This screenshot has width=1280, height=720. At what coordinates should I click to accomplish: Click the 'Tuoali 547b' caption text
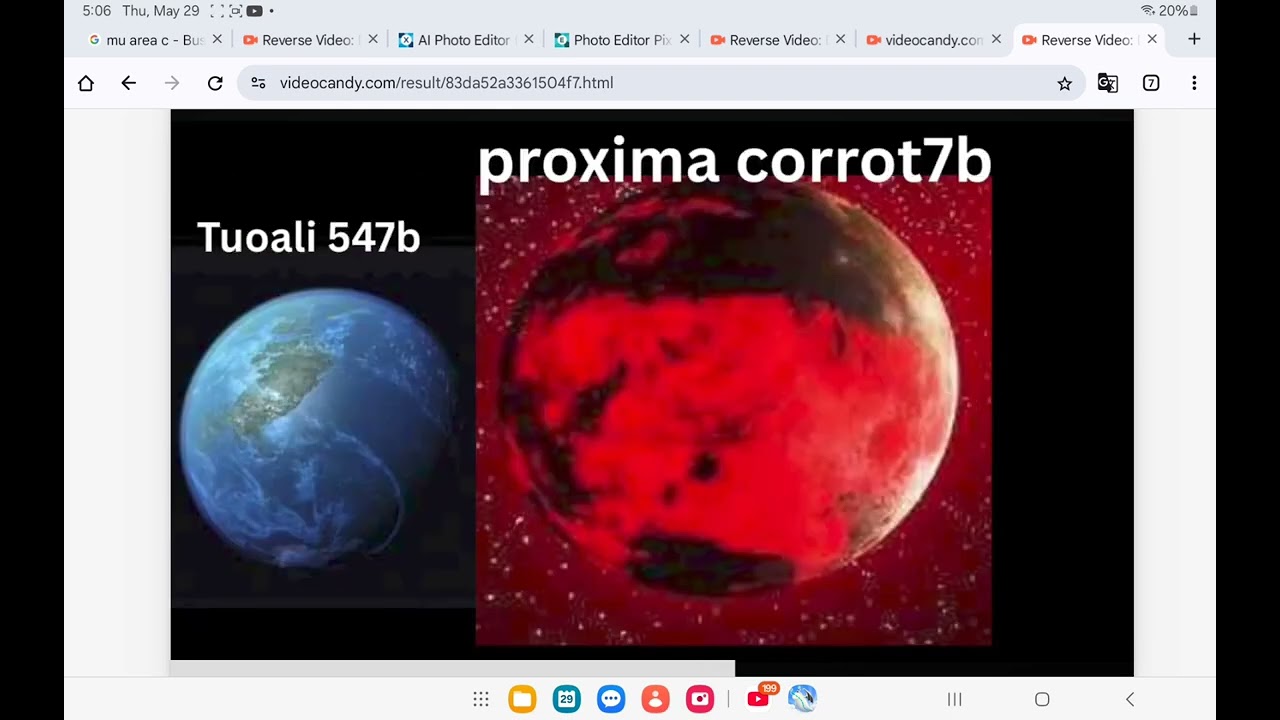click(308, 238)
